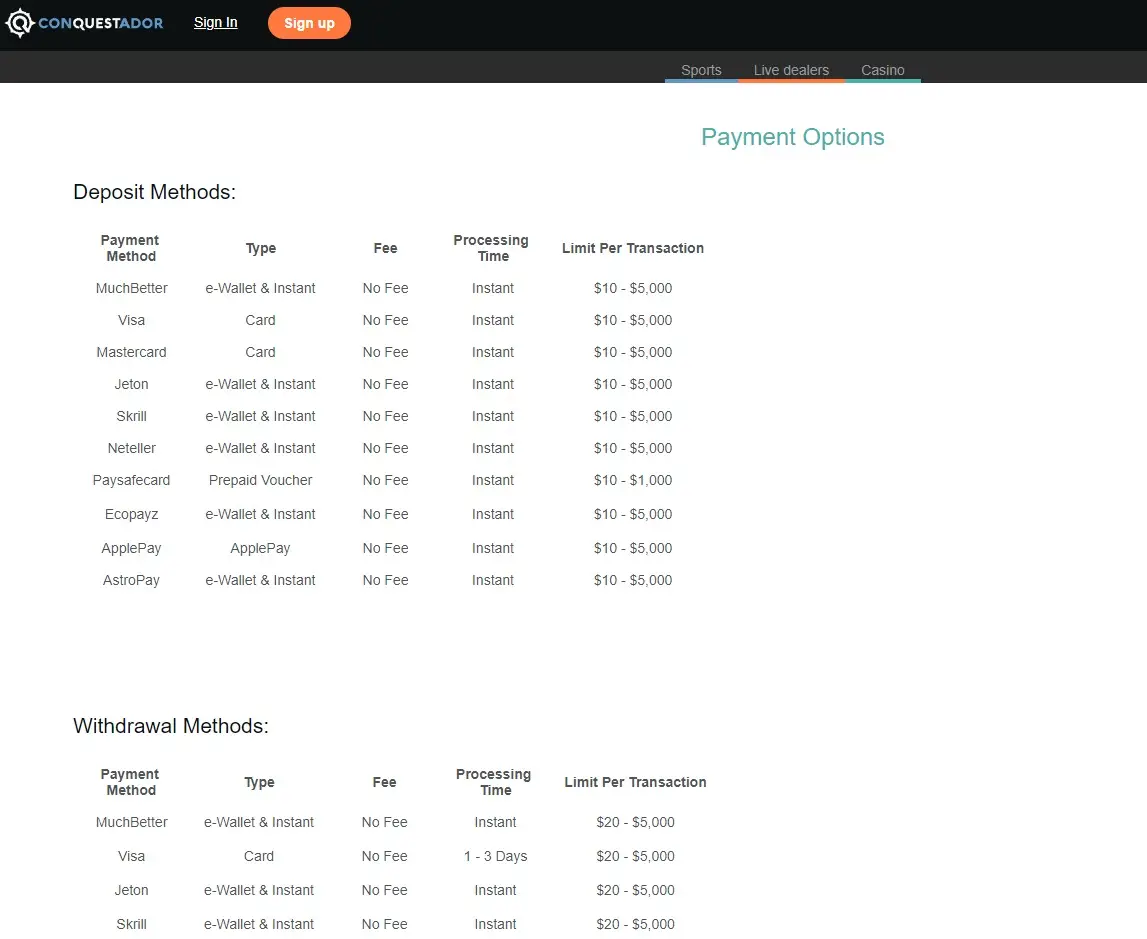Click Instant in the AstroPay deposit row
Screen dimensions: 1147x939
point(492,580)
